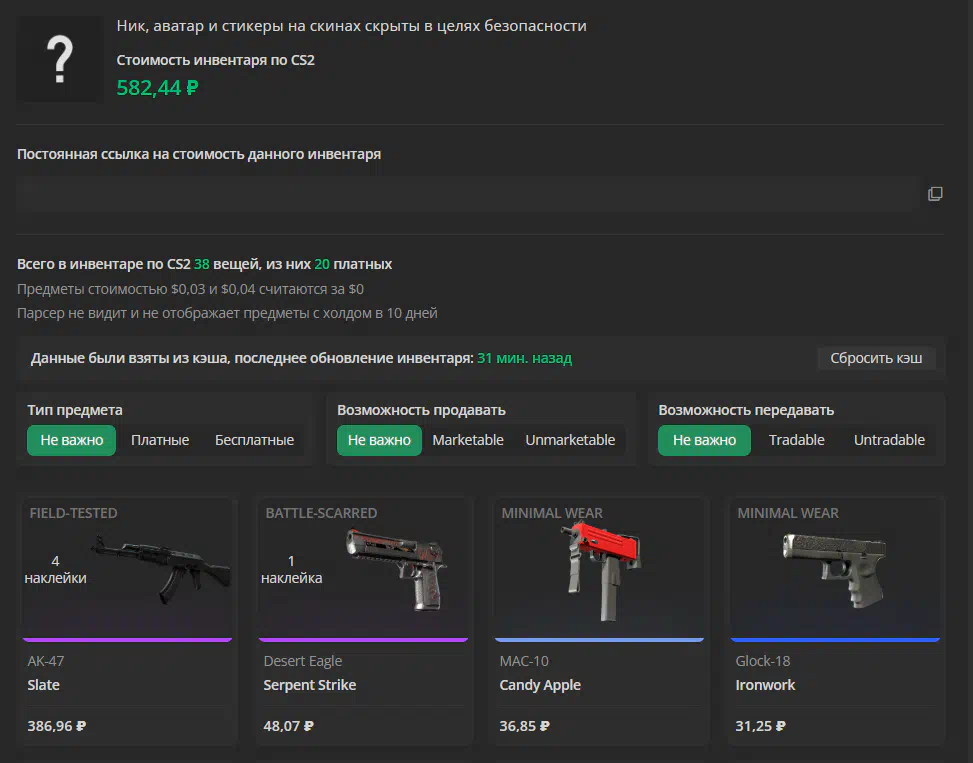This screenshot has width=973, height=763.
Task: Click the total inventory value 582,44 ₽
Action: click(158, 88)
